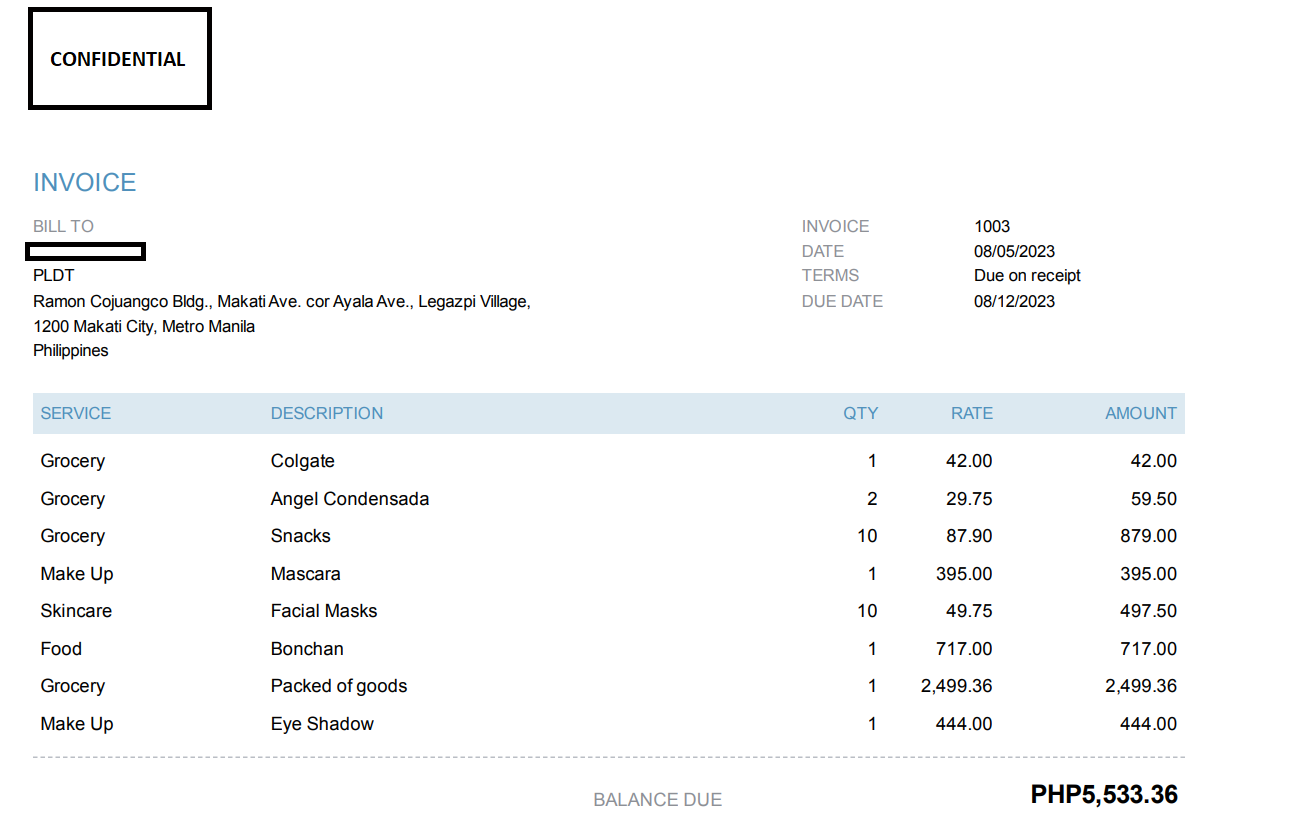Click the Packed of goods amount 2,499.36
The image size is (1298, 830).
[x=1141, y=686]
